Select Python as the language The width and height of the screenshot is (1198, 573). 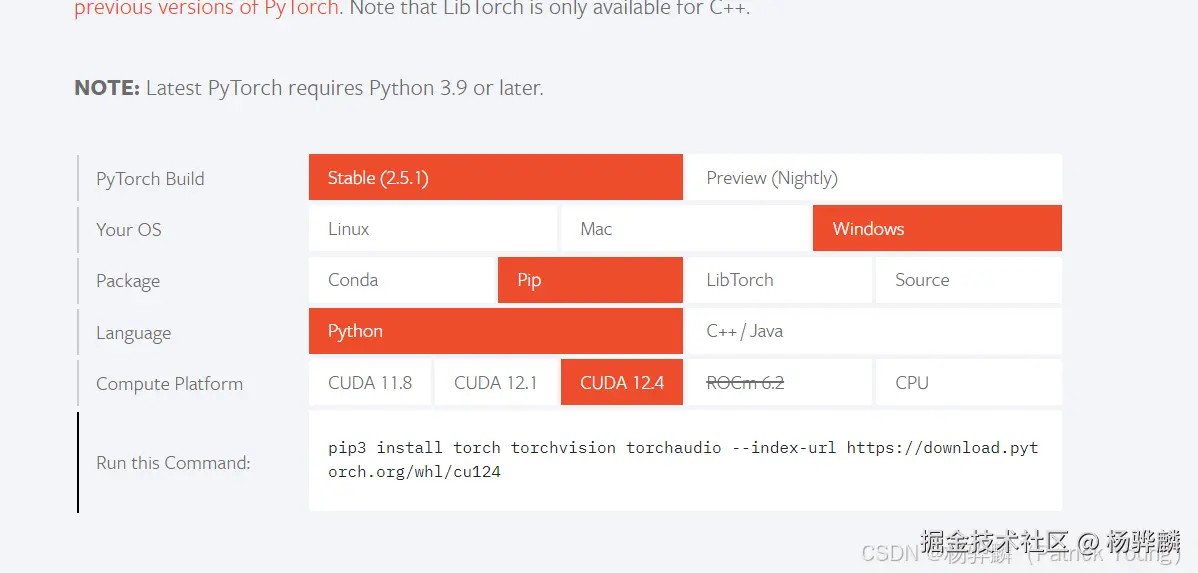click(x=496, y=331)
